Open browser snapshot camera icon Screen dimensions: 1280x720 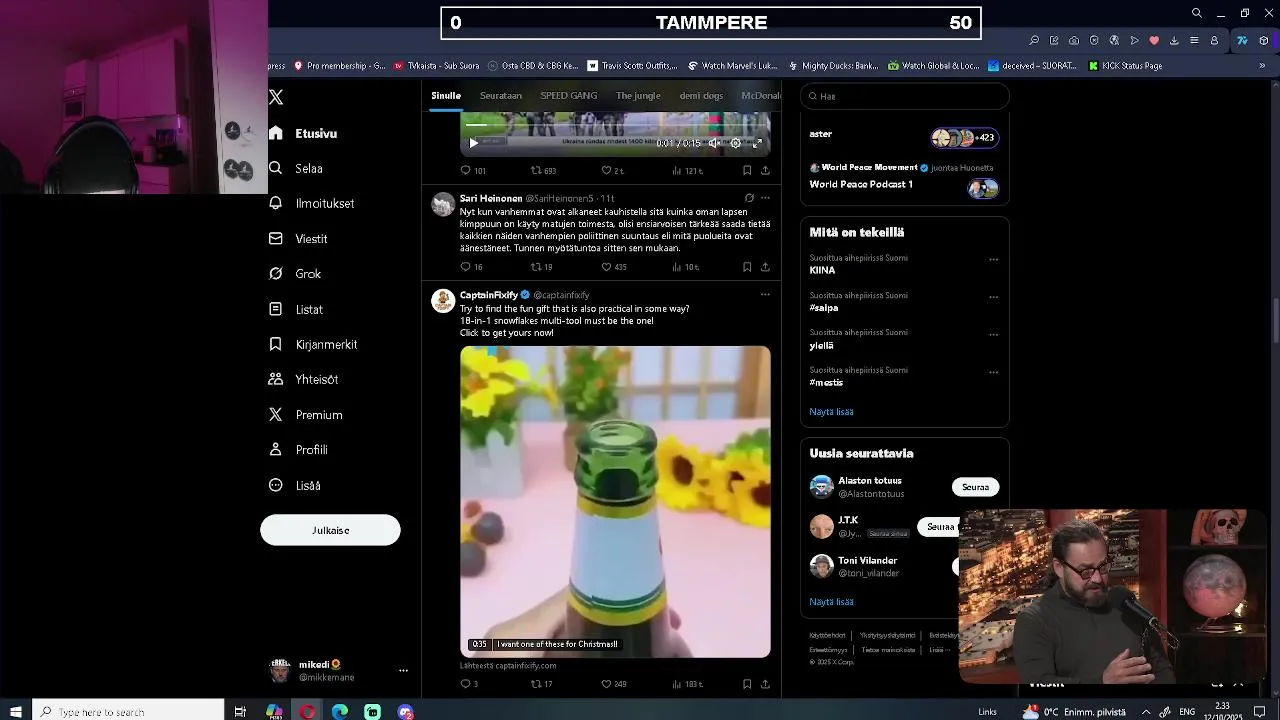(x=1074, y=41)
